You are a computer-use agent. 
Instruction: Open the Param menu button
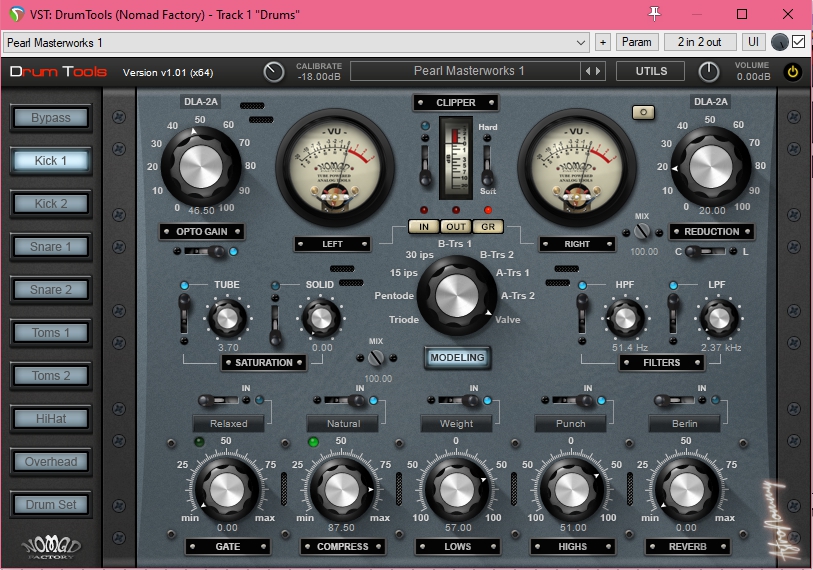click(x=637, y=42)
